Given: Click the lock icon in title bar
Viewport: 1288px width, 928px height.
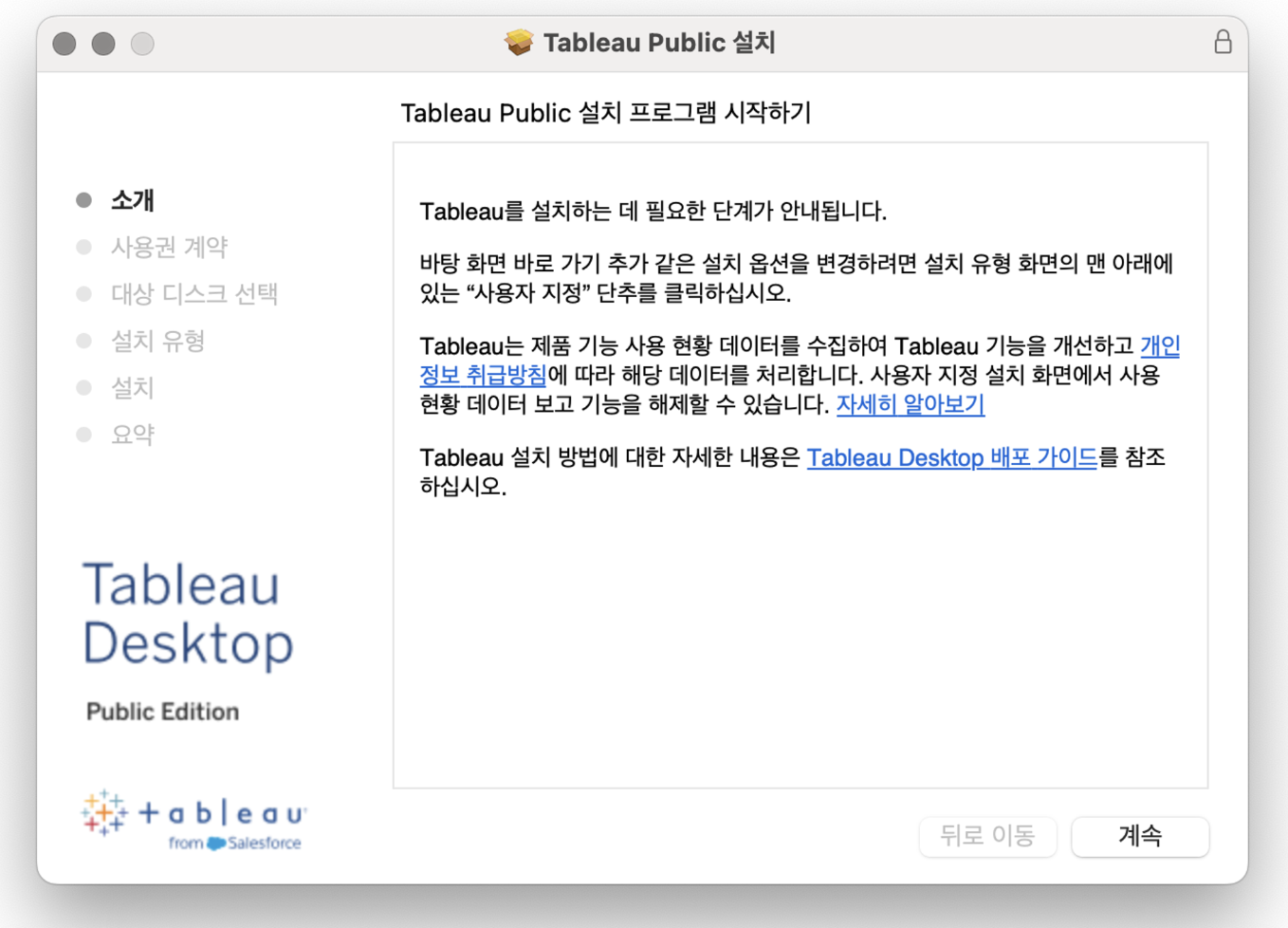Looking at the screenshot, I should coord(1223,42).
